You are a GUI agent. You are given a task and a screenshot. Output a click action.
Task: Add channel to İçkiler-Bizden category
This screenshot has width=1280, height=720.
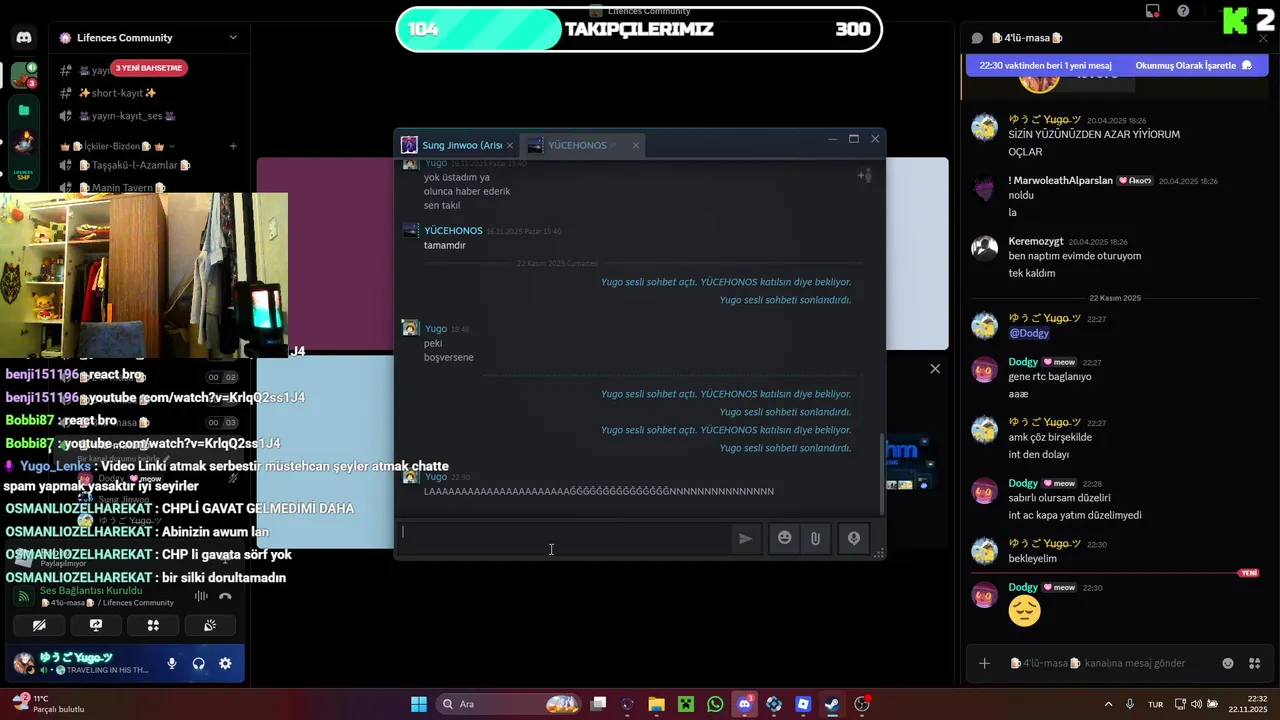point(233,146)
